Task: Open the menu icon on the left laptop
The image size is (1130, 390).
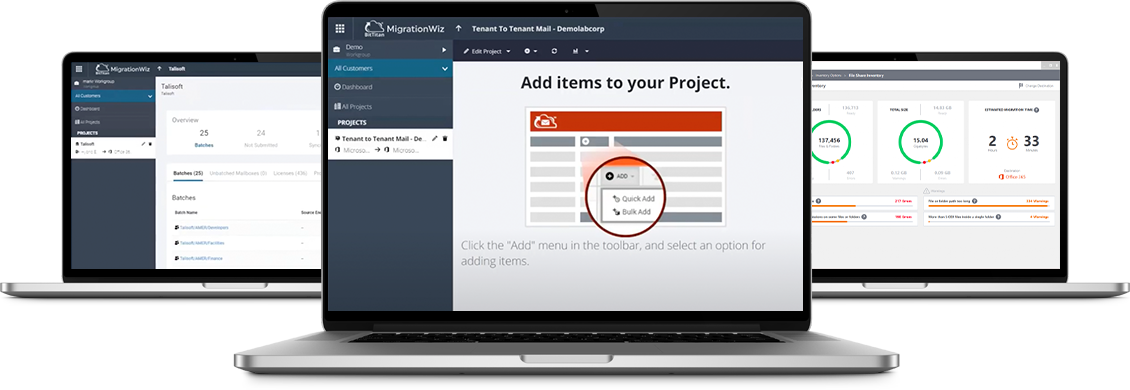Action: tap(79, 68)
